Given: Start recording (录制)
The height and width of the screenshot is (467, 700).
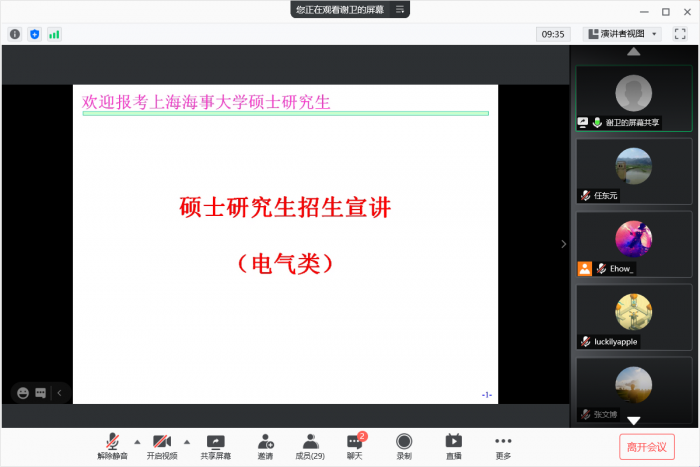Looking at the screenshot, I should point(404,446).
